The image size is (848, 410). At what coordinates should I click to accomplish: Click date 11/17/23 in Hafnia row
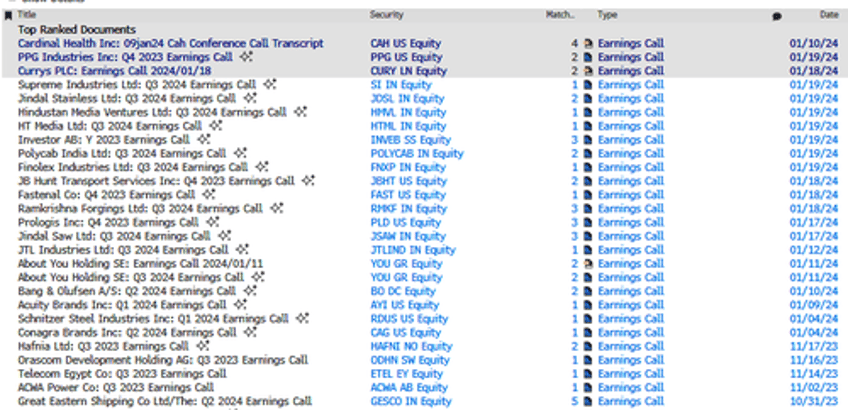pyautogui.click(x=814, y=346)
